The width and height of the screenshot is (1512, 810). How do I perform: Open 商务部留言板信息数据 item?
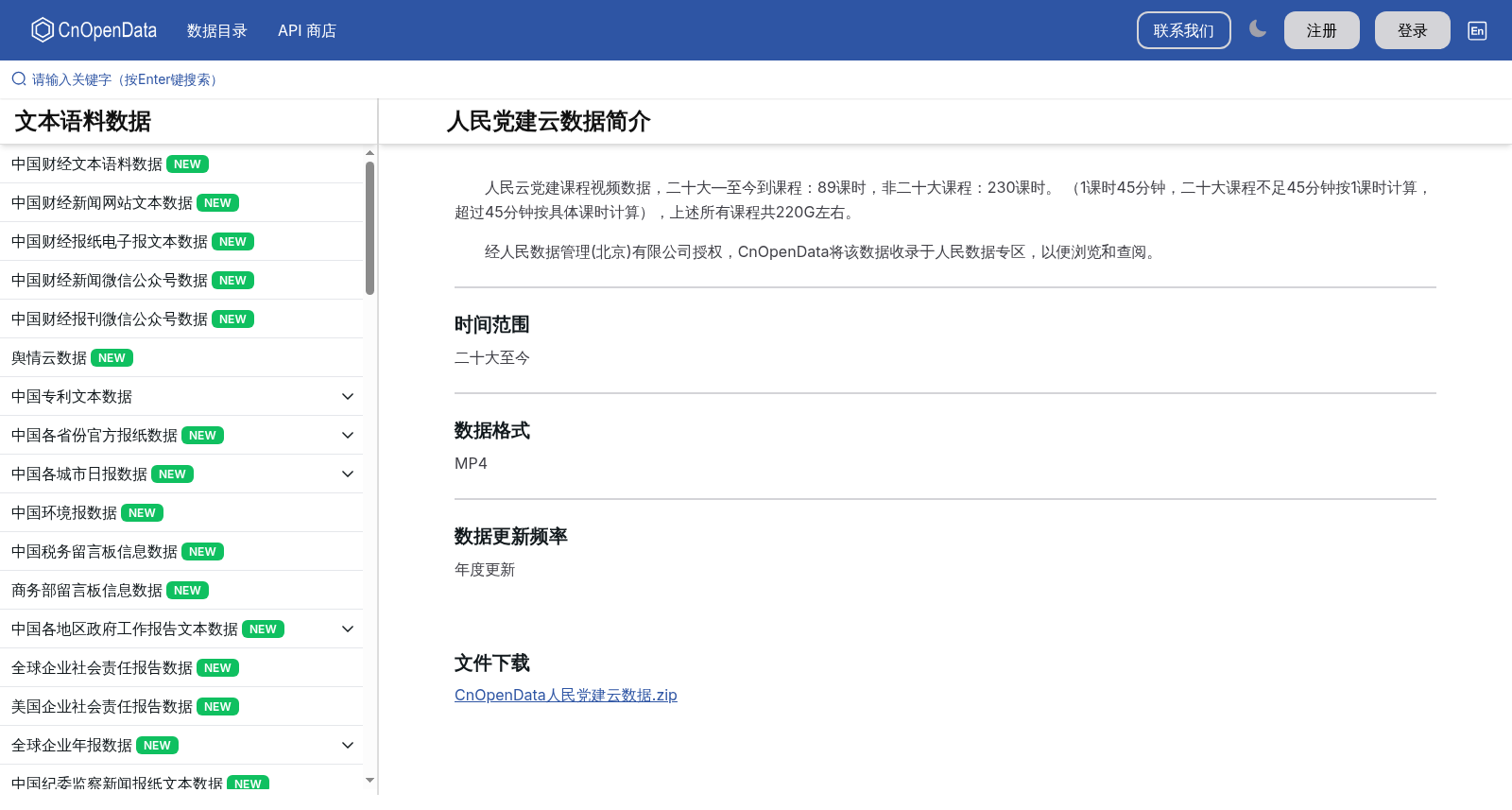pyautogui.click(x=181, y=590)
